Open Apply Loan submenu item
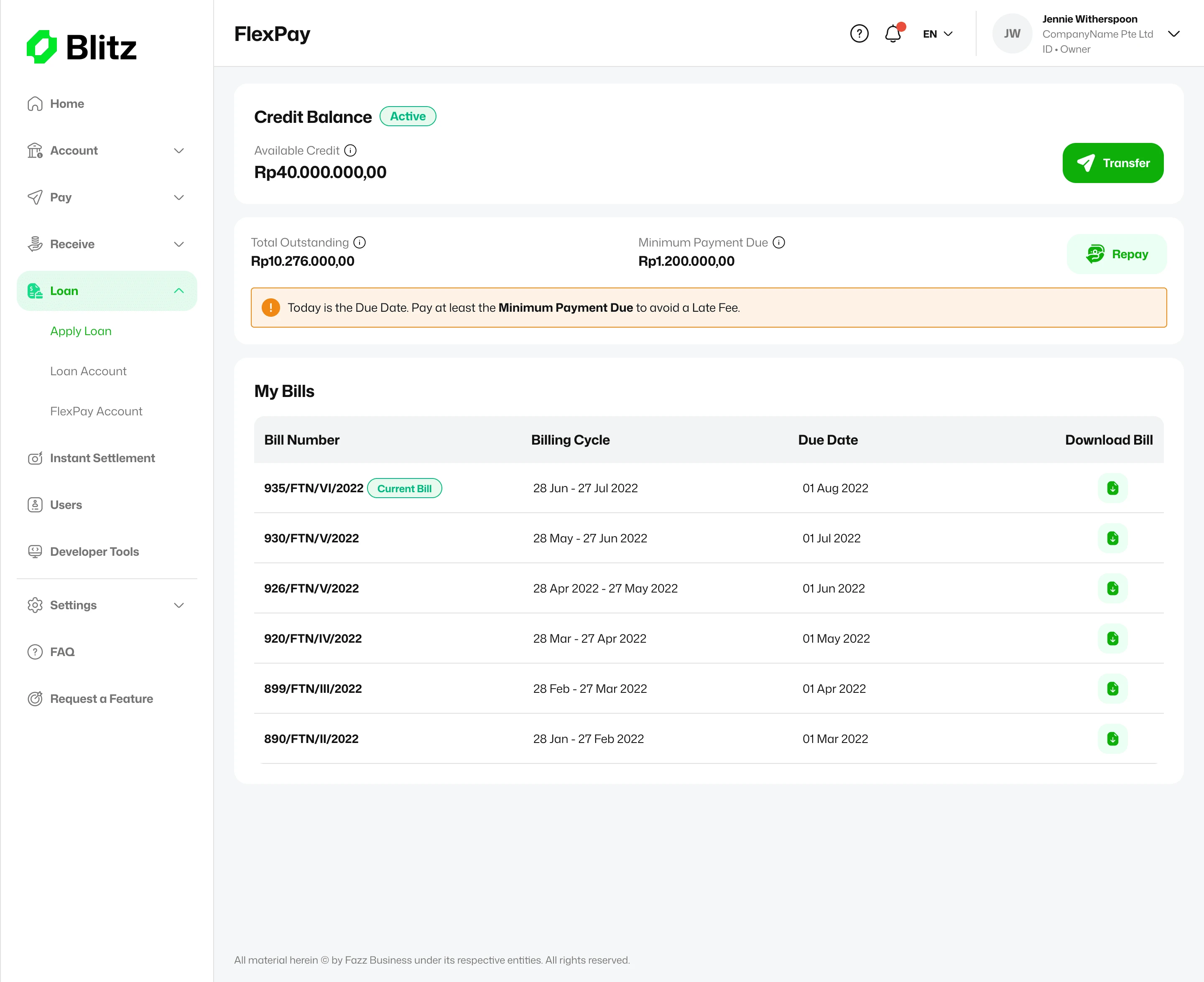This screenshot has width=1204, height=982. coord(81,331)
